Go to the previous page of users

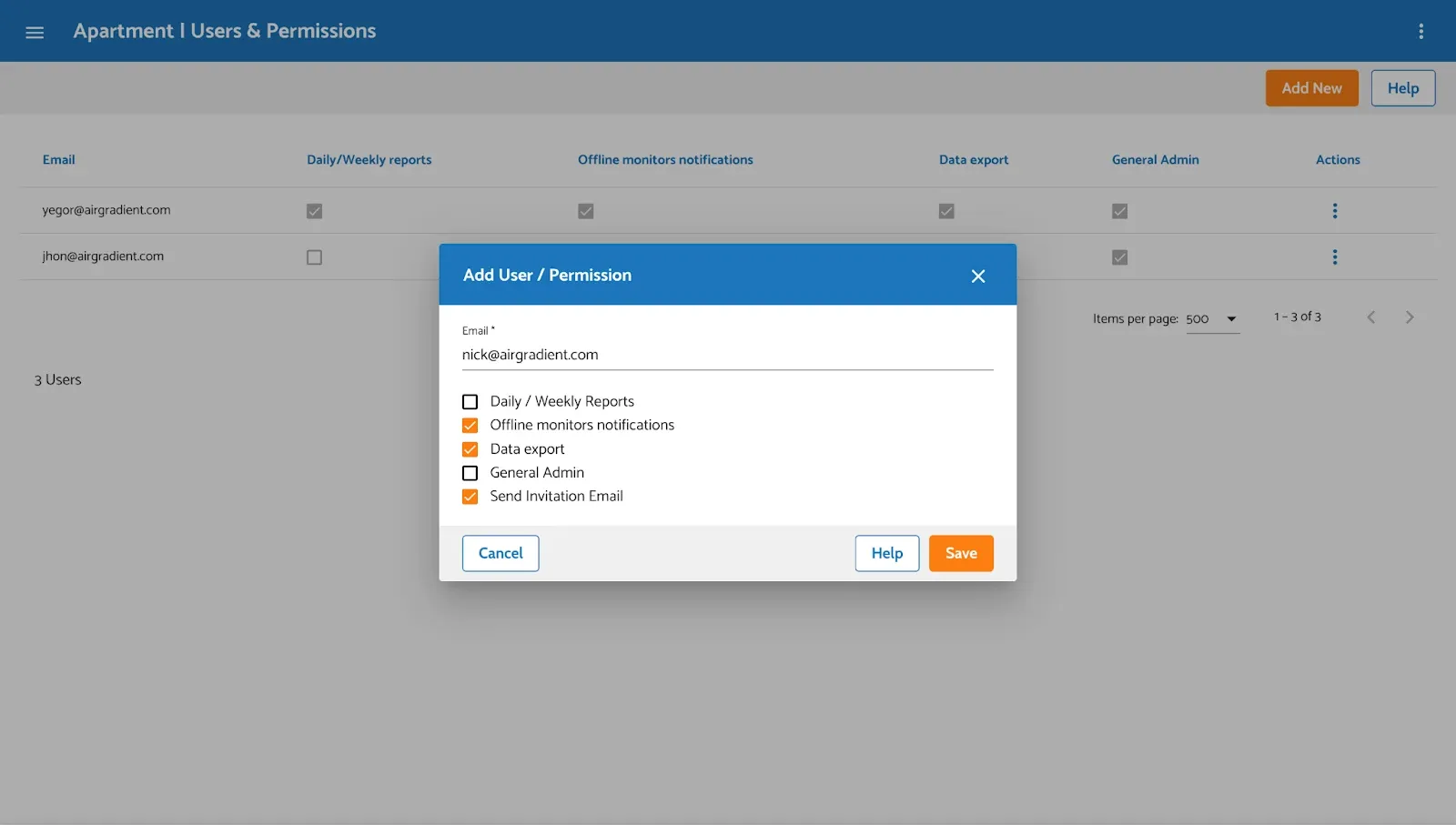pyautogui.click(x=1371, y=317)
